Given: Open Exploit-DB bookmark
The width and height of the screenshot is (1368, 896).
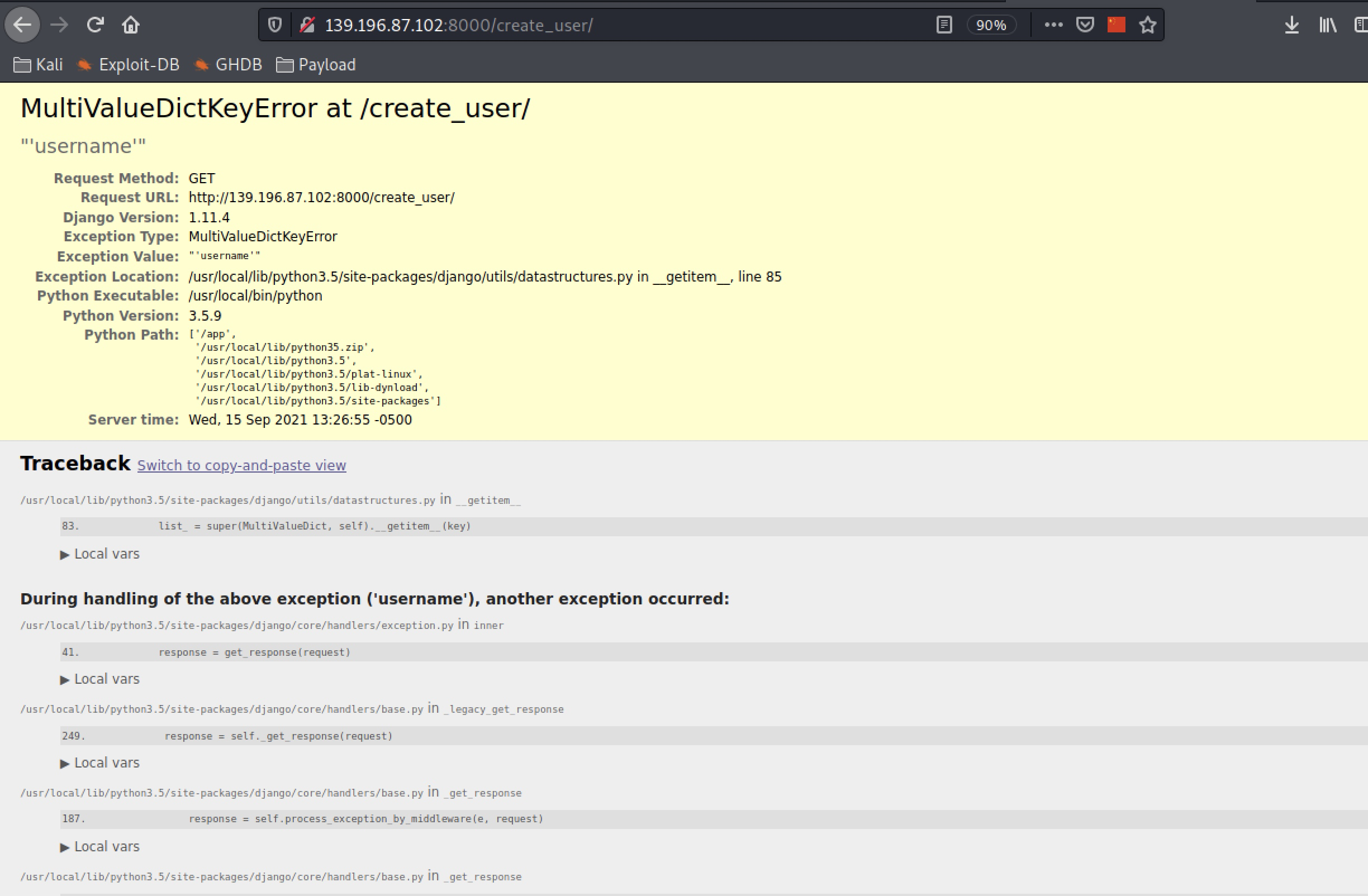Looking at the screenshot, I should 129,64.
